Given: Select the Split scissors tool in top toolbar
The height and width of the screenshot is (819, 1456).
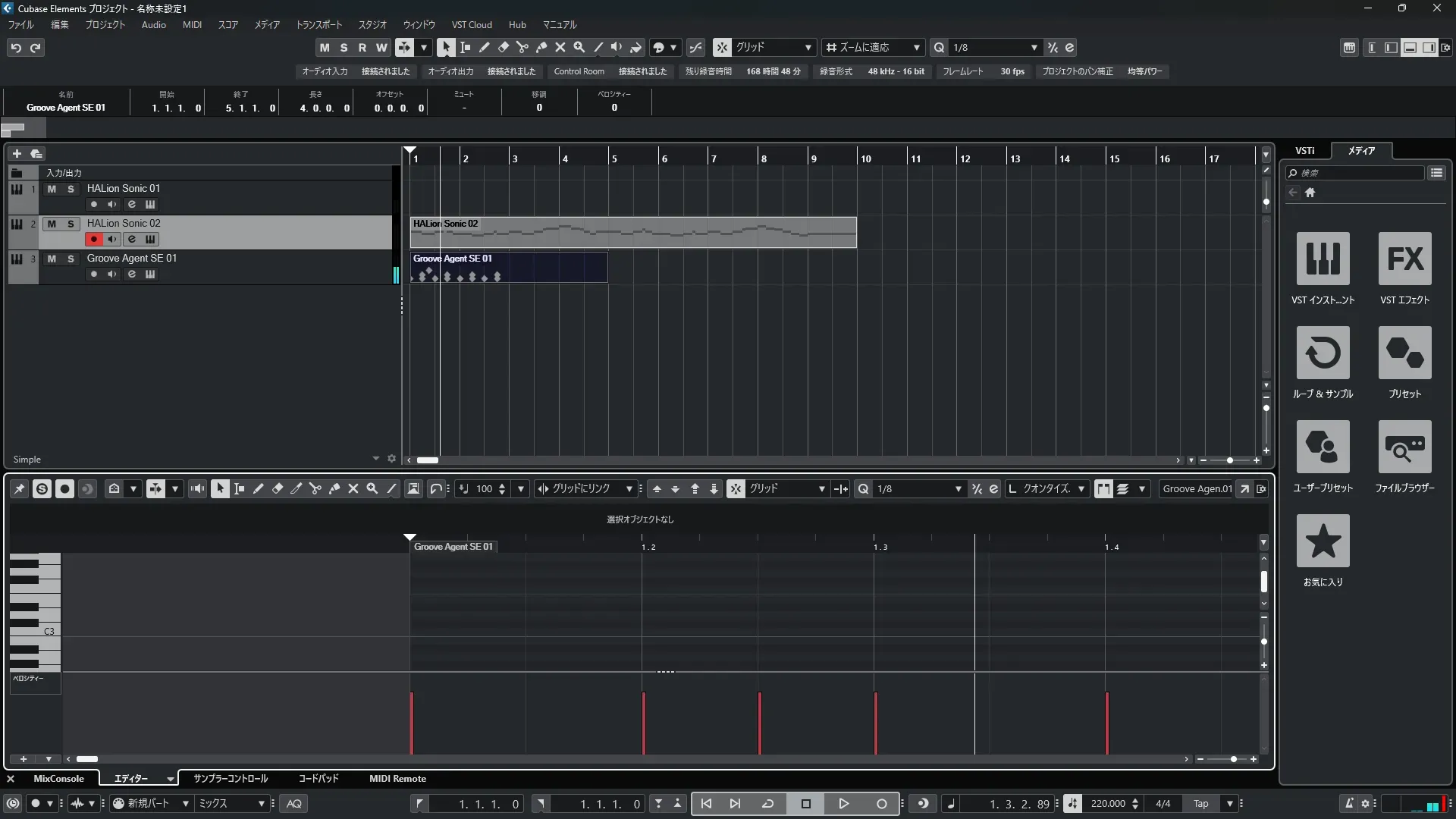Looking at the screenshot, I should tap(522, 47).
